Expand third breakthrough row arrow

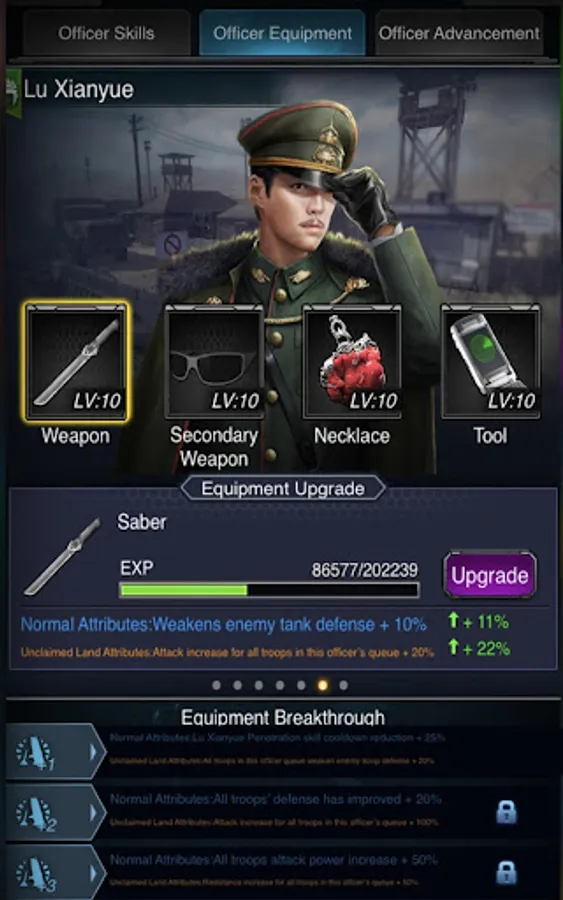93,874
